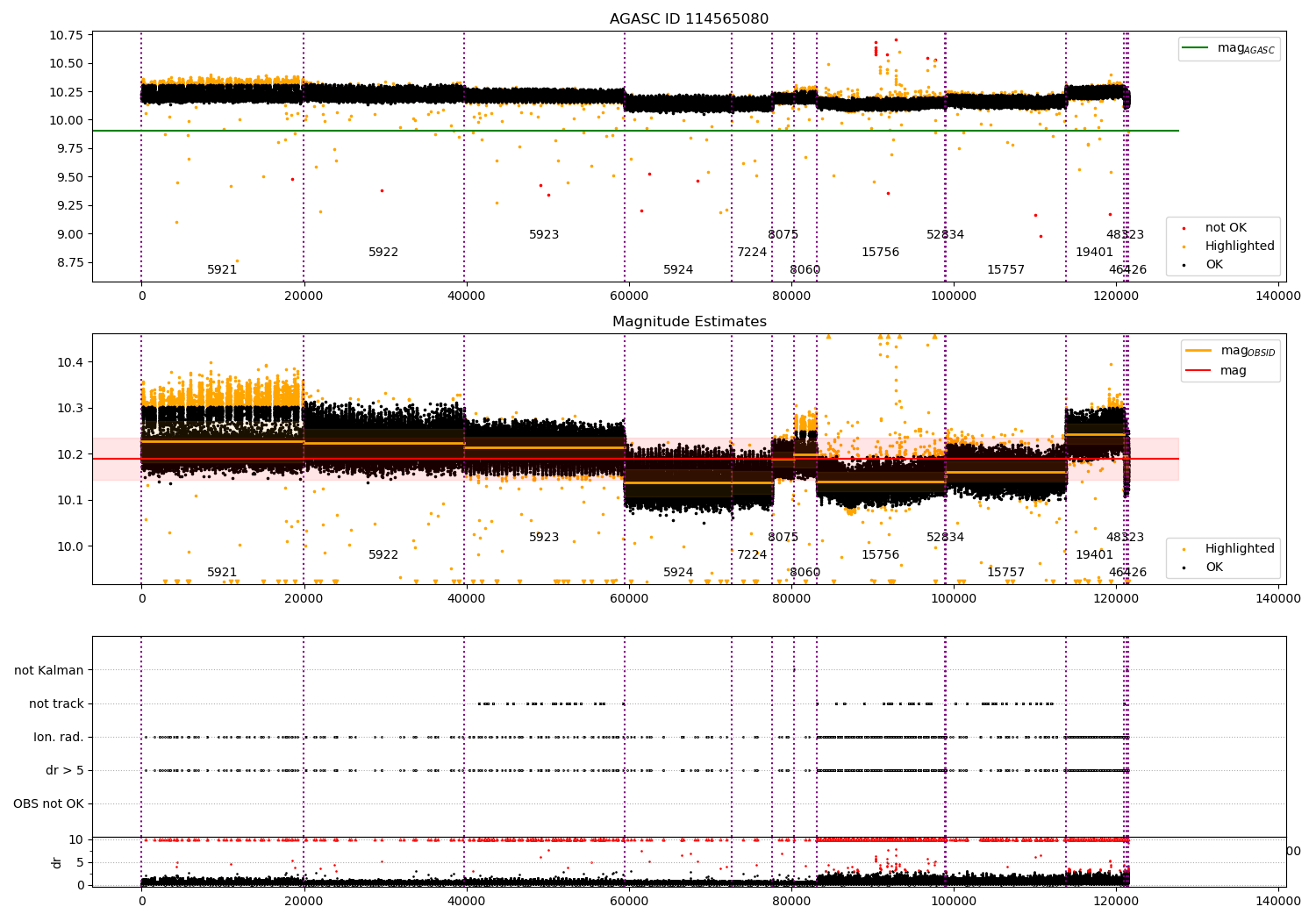1316x921 pixels.
Task: Click the "not track" axis label
Action: tap(56, 703)
